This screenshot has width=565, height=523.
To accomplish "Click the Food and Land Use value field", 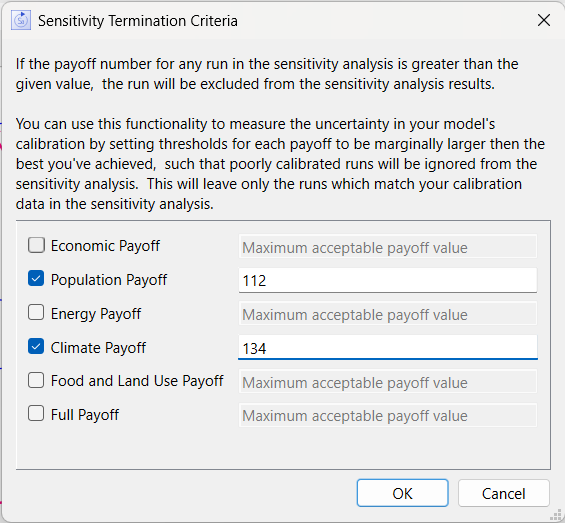I will (388, 381).
